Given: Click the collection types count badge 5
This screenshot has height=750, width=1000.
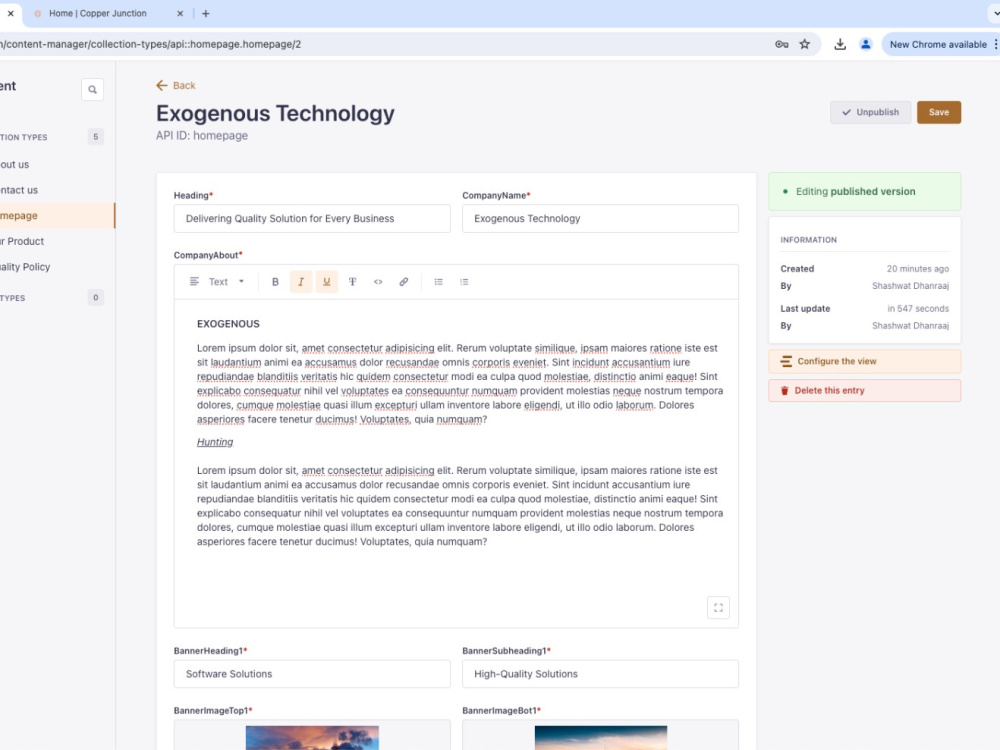Looking at the screenshot, I should 96,136.
